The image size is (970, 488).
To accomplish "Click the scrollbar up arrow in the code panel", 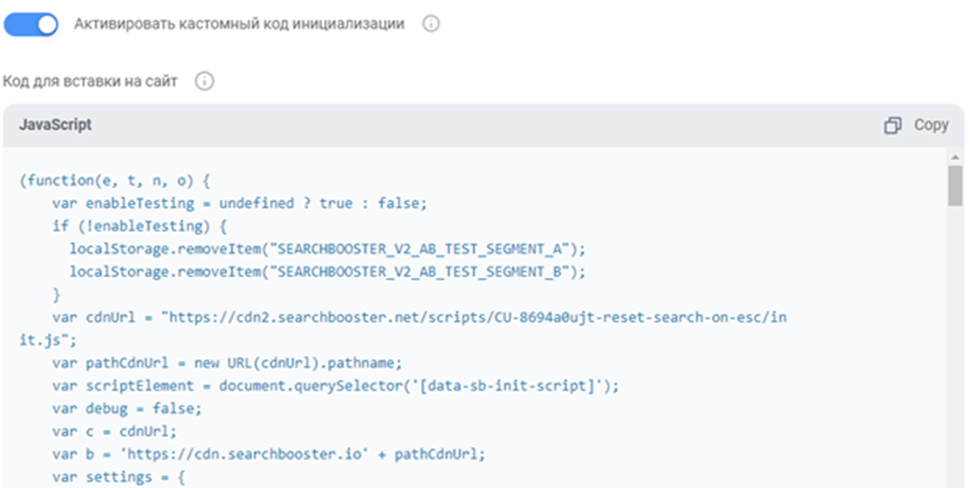I will [955, 158].
